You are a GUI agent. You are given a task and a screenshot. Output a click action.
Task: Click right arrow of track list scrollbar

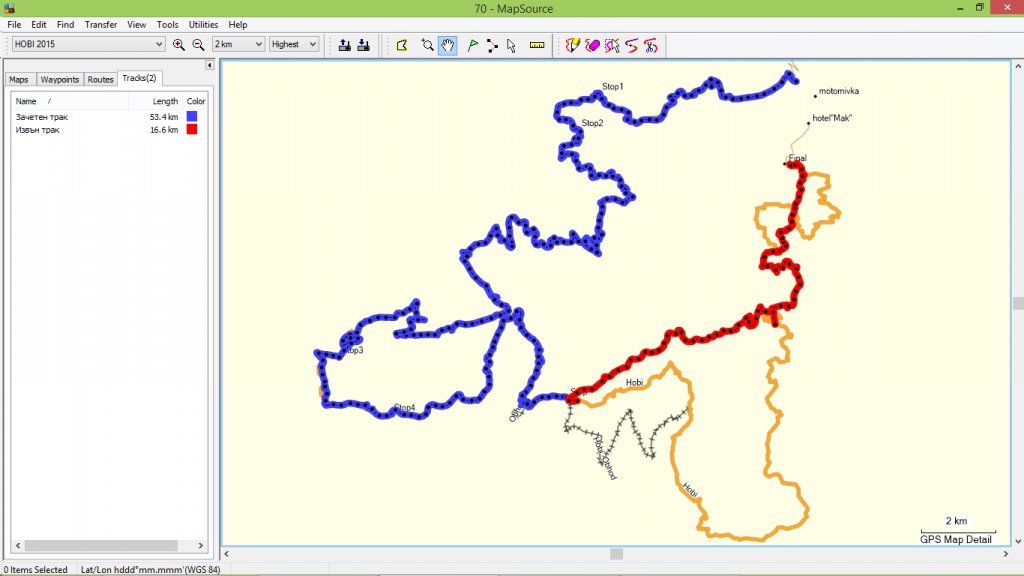(x=200, y=545)
